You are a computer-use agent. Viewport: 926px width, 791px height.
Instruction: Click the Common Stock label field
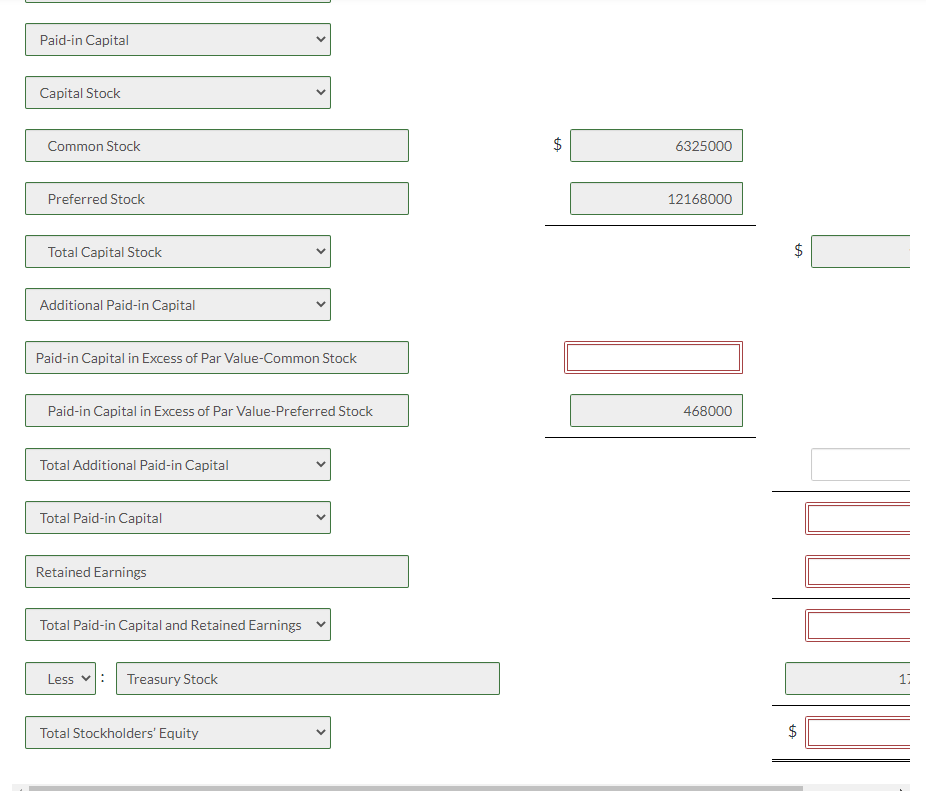(x=217, y=146)
